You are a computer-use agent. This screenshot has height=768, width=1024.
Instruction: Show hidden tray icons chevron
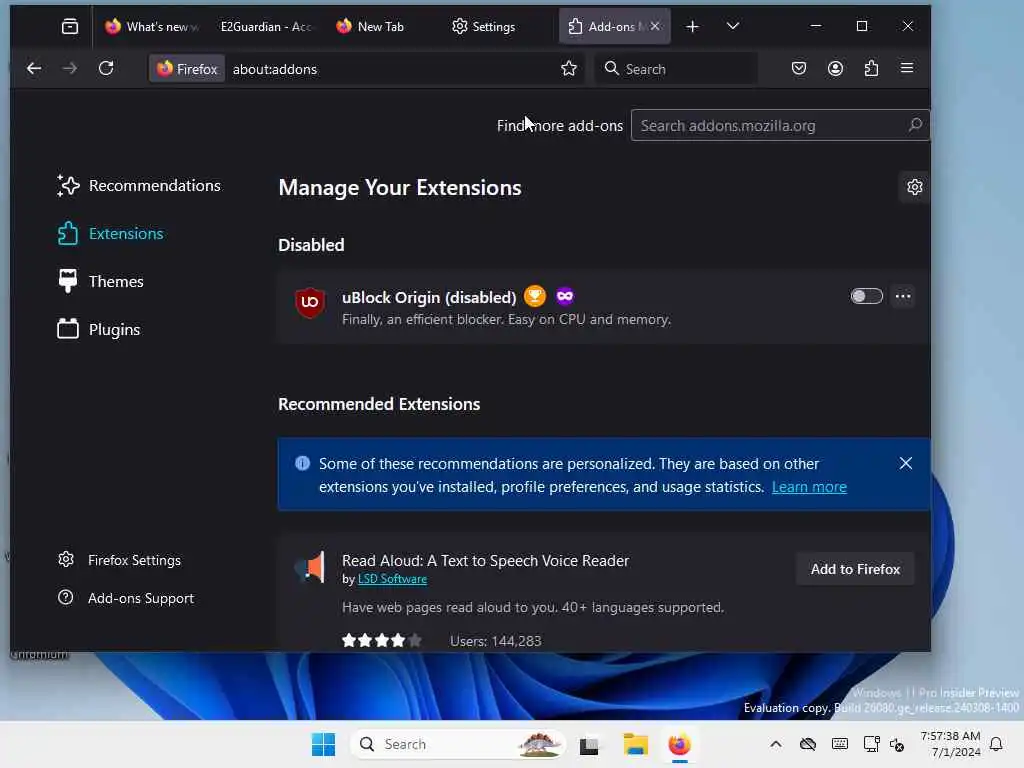coord(775,744)
